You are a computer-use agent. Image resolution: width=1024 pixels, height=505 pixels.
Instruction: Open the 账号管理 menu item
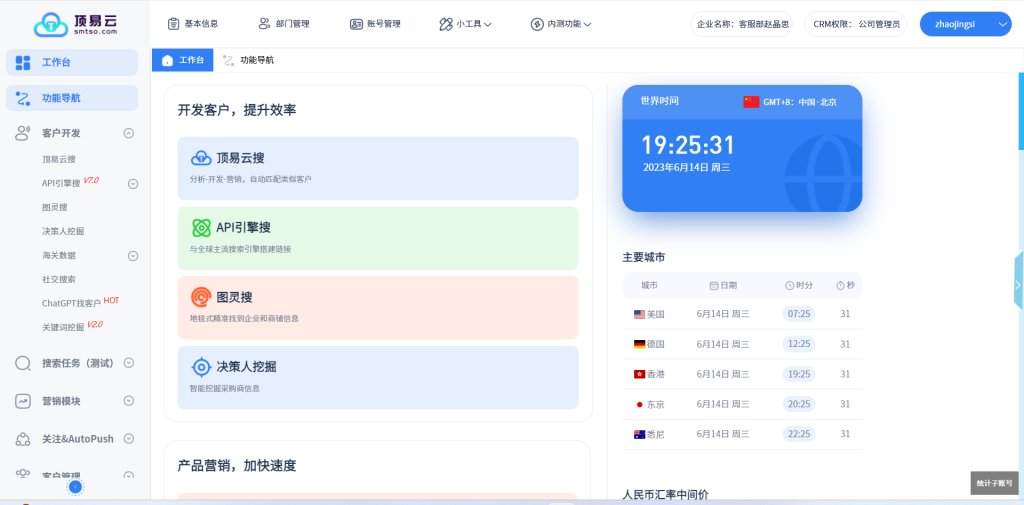375,23
